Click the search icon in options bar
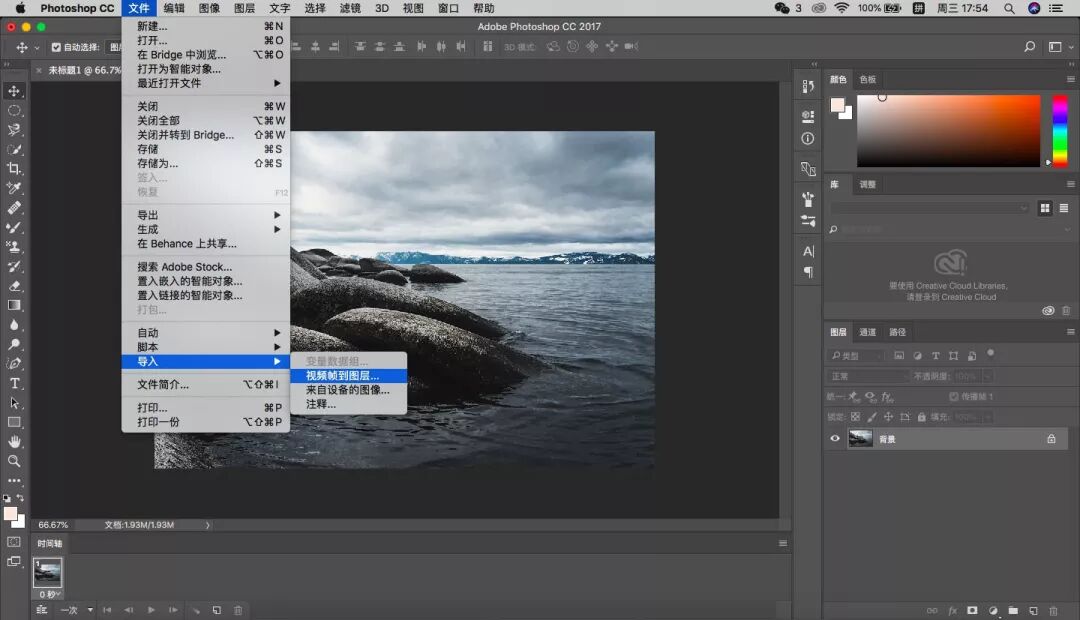1080x620 pixels. (1029, 47)
